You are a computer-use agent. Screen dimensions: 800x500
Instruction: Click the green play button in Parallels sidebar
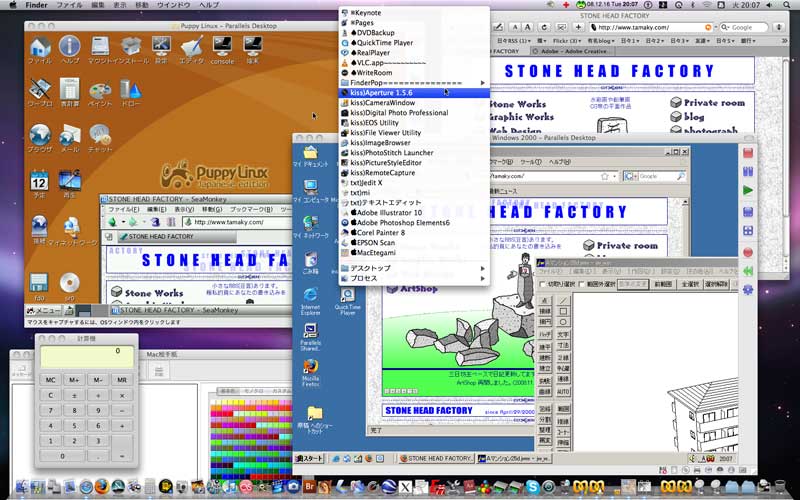pyautogui.click(x=747, y=190)
